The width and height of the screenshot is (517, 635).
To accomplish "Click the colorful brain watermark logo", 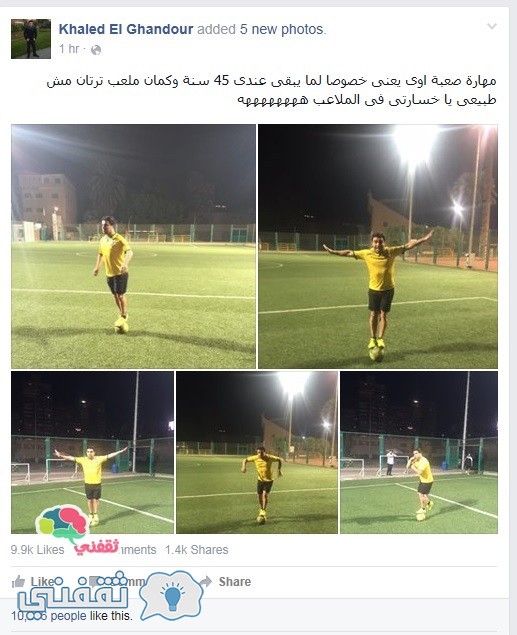I will point(63,524).
